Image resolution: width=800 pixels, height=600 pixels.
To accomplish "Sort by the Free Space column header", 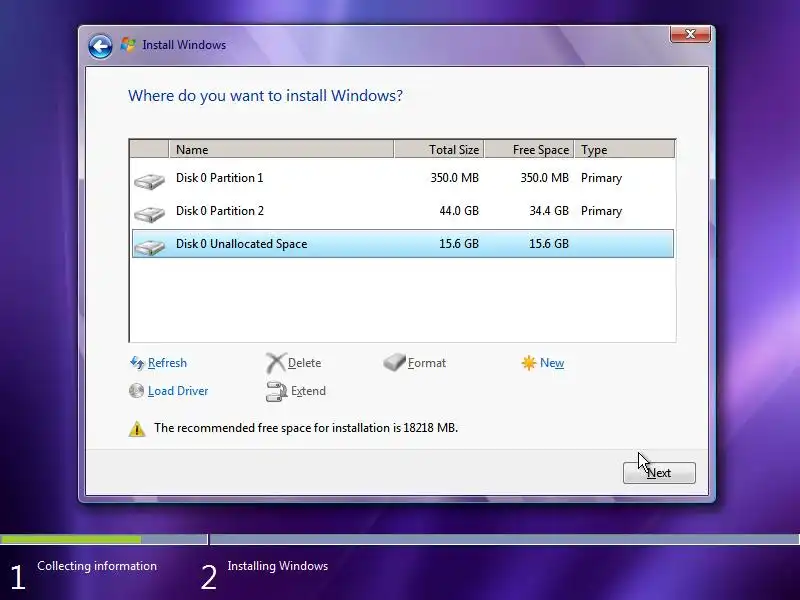I will (x=530, y=149).
